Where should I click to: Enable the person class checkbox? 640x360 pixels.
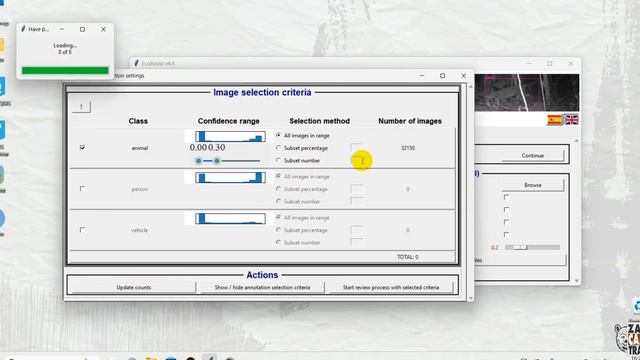[82, 189]
